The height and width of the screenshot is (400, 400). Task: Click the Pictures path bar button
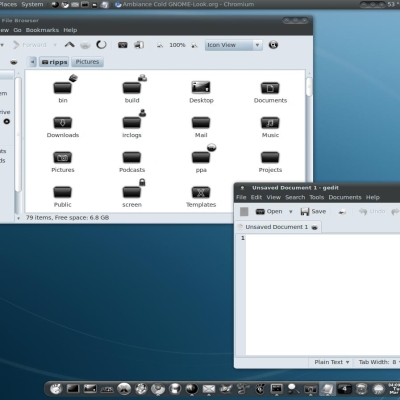click(87, 62)
